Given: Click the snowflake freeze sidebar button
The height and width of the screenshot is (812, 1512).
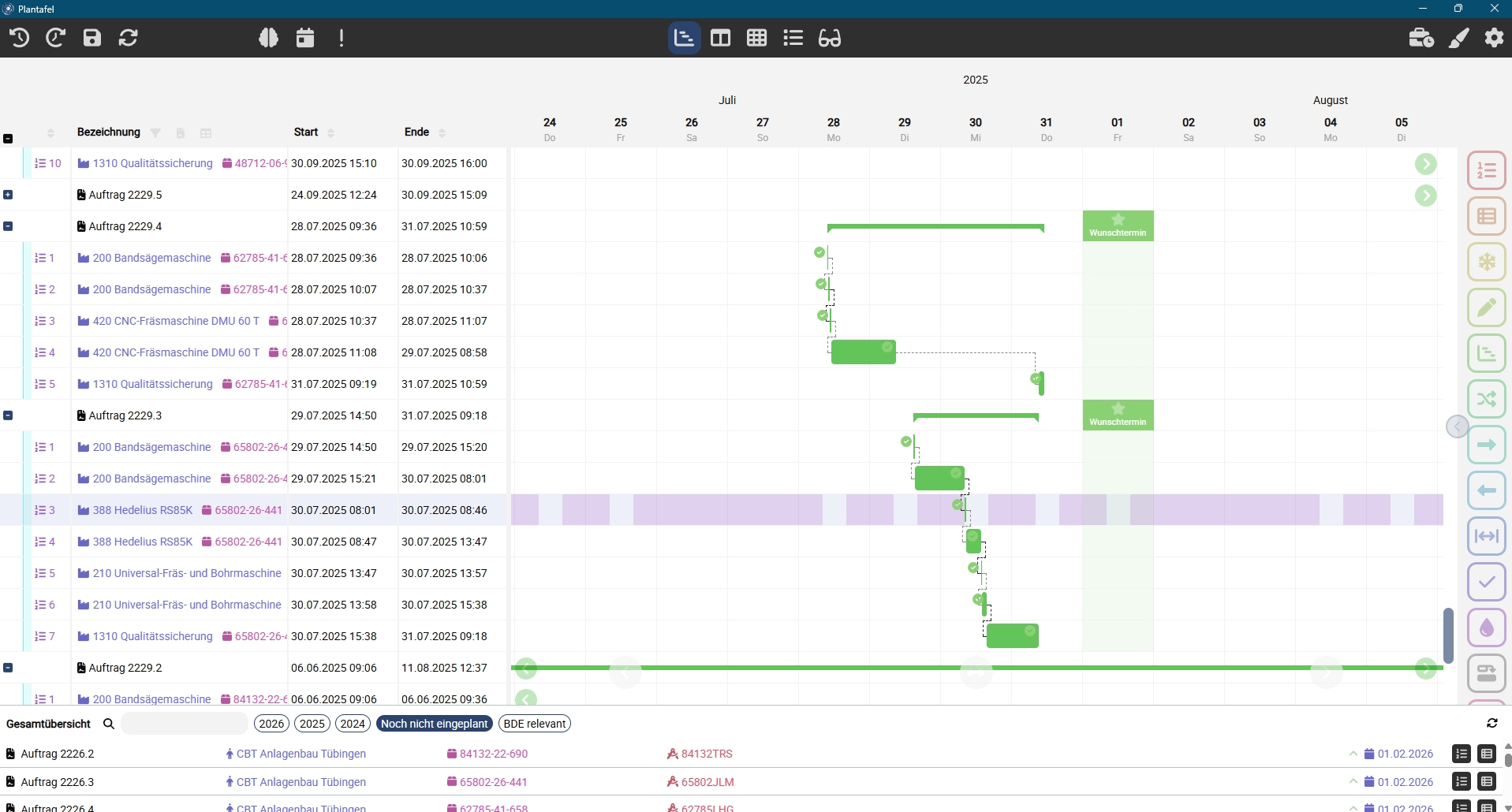Looking at the screenshot, I should 1487,262.
